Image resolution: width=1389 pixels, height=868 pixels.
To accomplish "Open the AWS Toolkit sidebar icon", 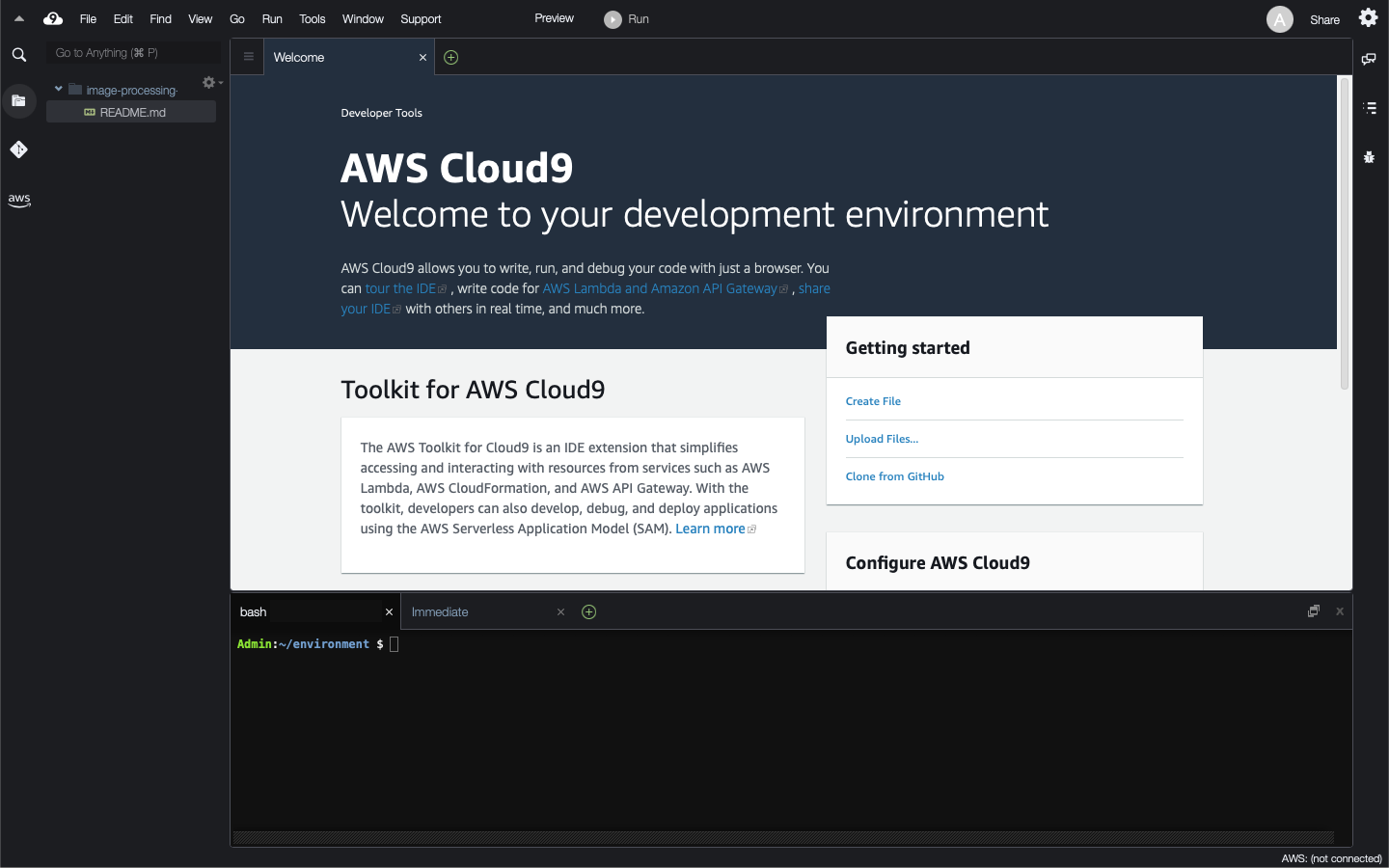I will [18, 200].
